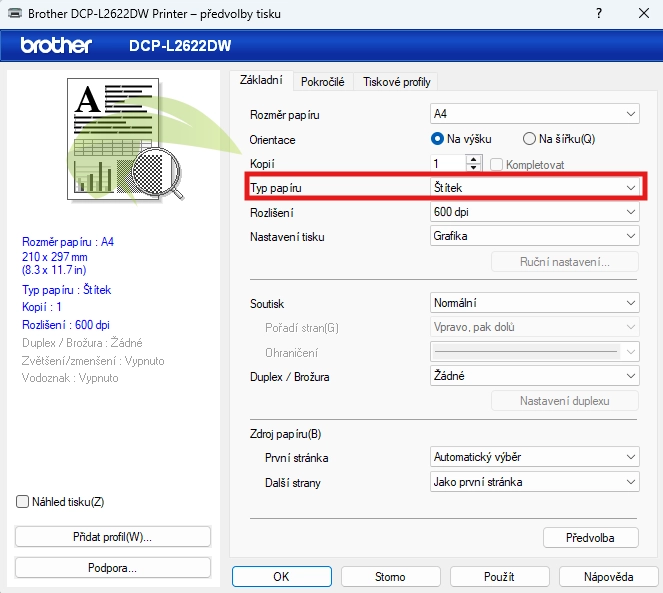Screen dimensions: 663x593
Task: Switch to the Tiskové profily tab
Action: pos(396,82)
